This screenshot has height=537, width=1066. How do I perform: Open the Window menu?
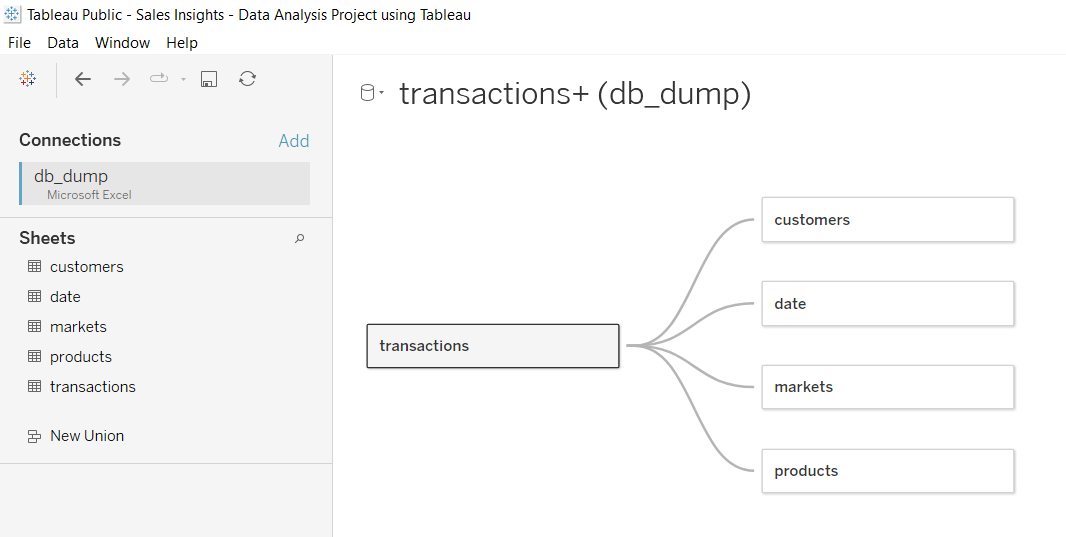(122, 43)
